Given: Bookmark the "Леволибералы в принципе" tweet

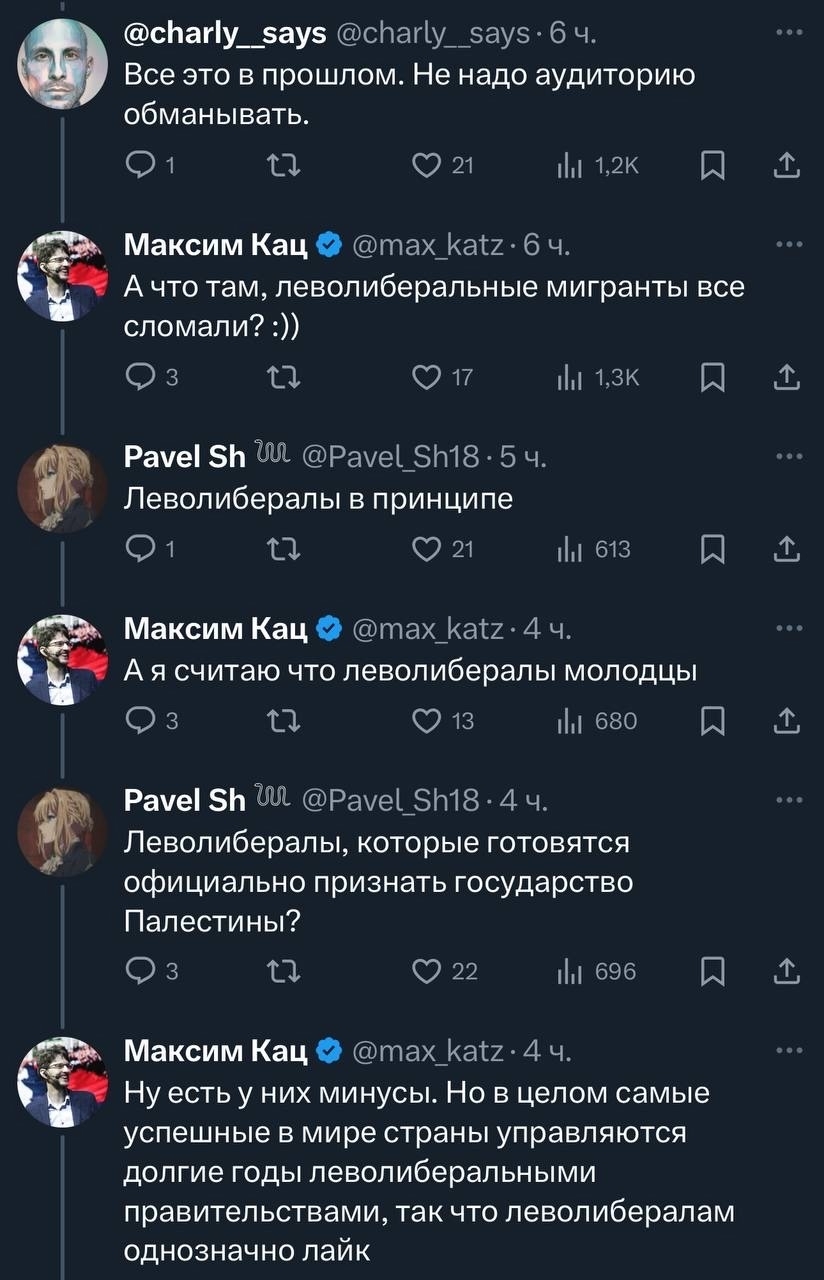Looking at the screenshot, I should (x=711, y=548).
